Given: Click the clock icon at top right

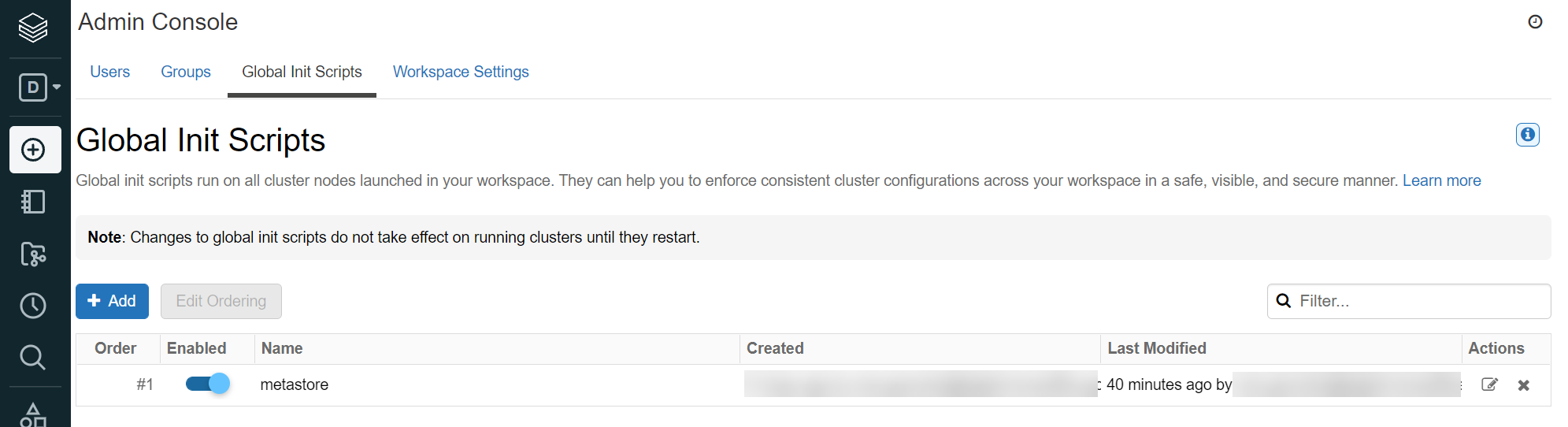Looking at the screenshot, I should [x=1535, y=21].
